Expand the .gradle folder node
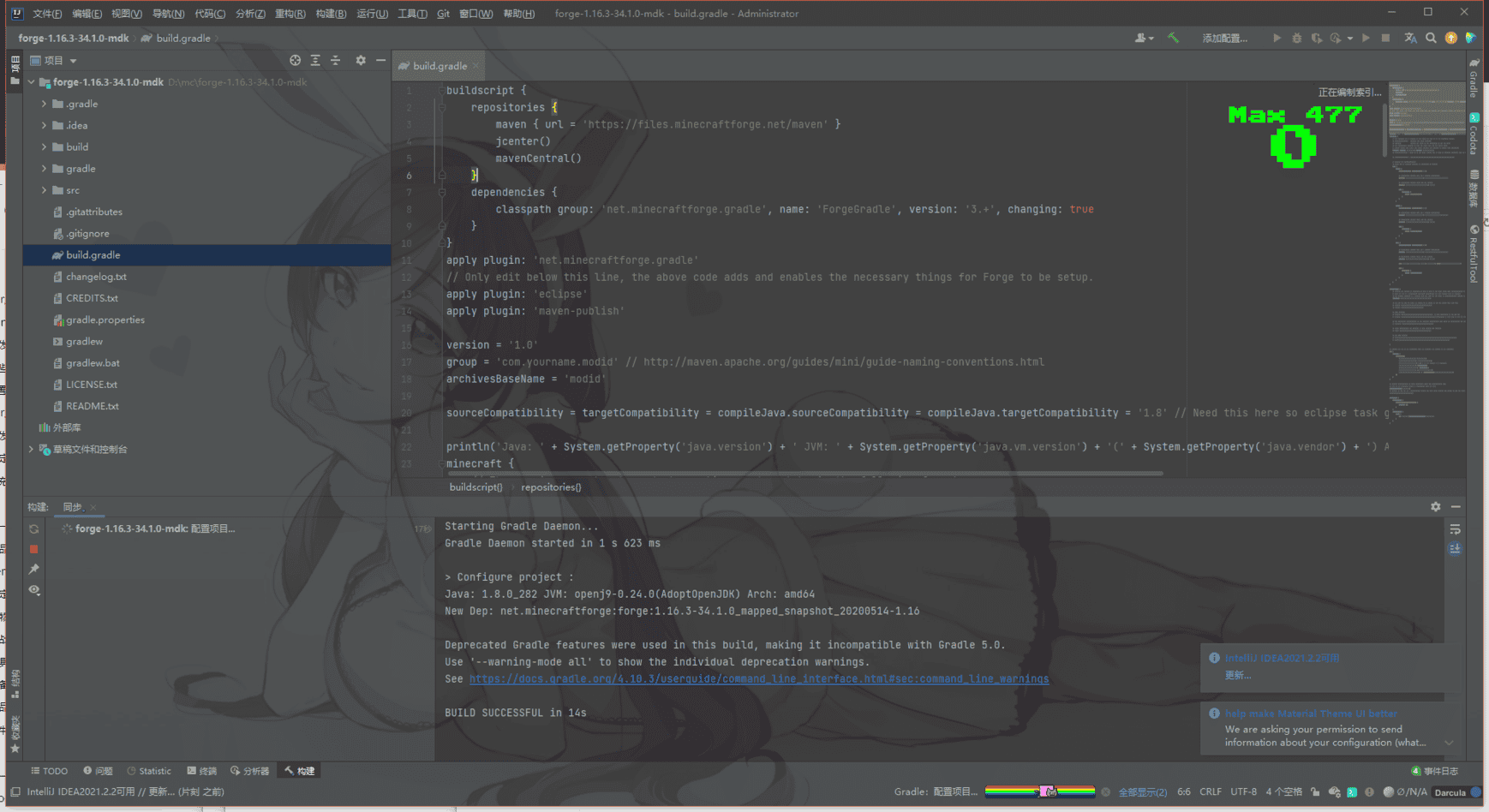Viewport: 1489px width, 812px height. tap(44, 104)
